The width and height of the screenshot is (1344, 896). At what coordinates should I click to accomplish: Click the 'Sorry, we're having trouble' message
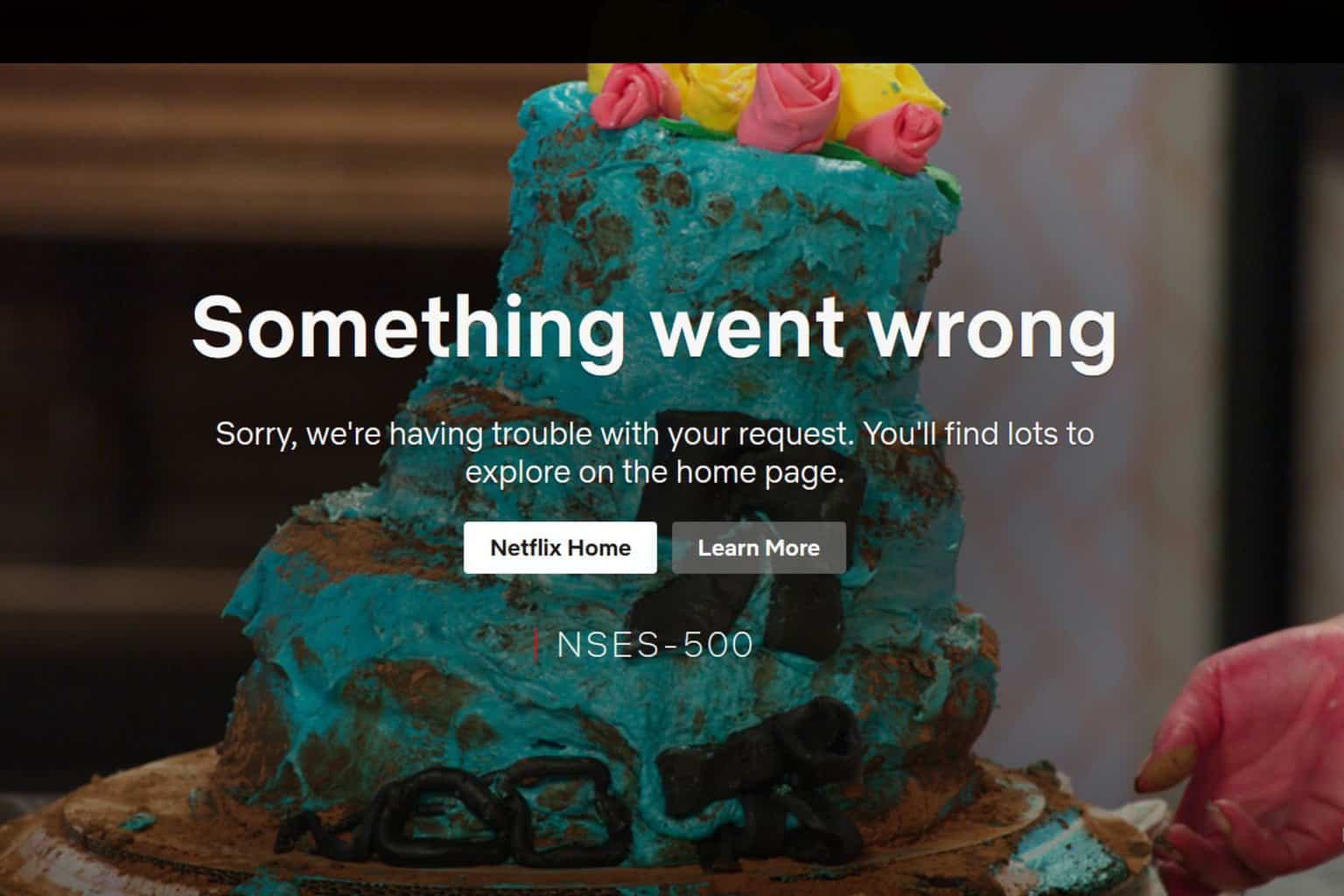coord(654,452)
